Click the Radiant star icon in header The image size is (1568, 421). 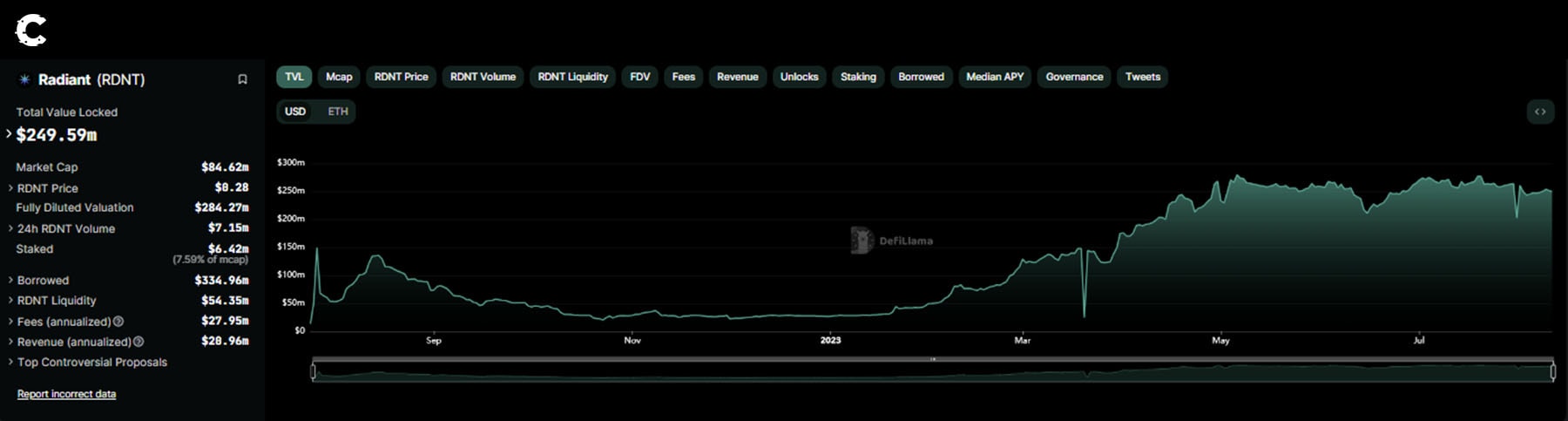[24, 79]
